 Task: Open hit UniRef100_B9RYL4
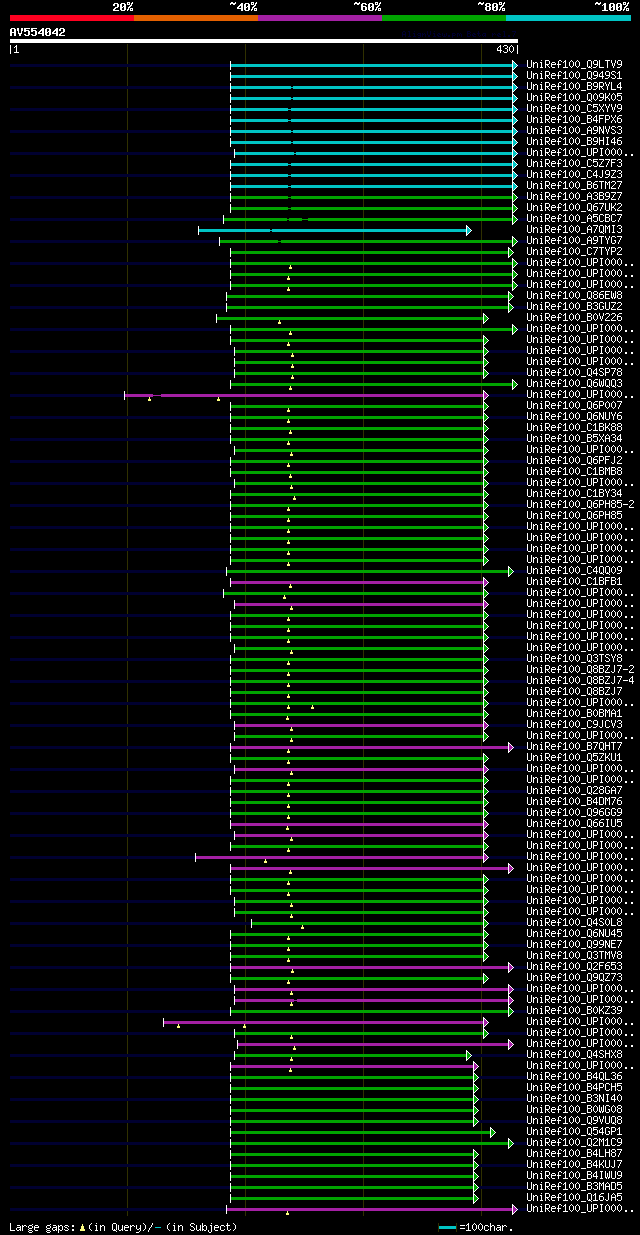tap(574, 86)
